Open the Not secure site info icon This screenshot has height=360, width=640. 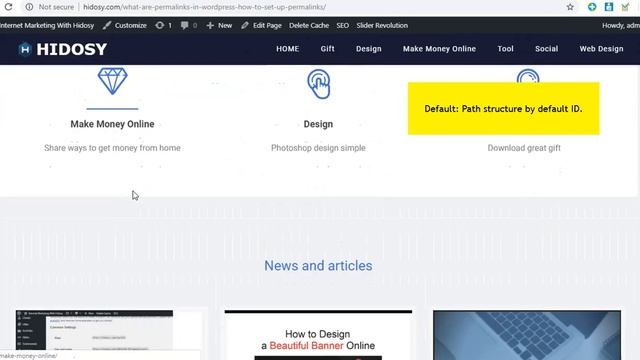[x=29, y=7]
